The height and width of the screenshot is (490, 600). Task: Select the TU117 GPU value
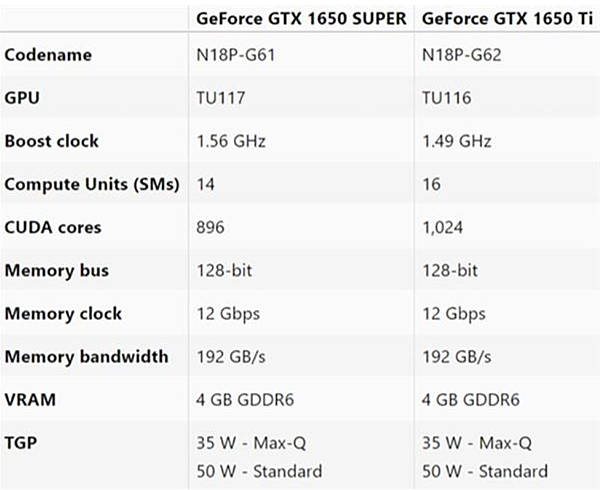(221, 98)
